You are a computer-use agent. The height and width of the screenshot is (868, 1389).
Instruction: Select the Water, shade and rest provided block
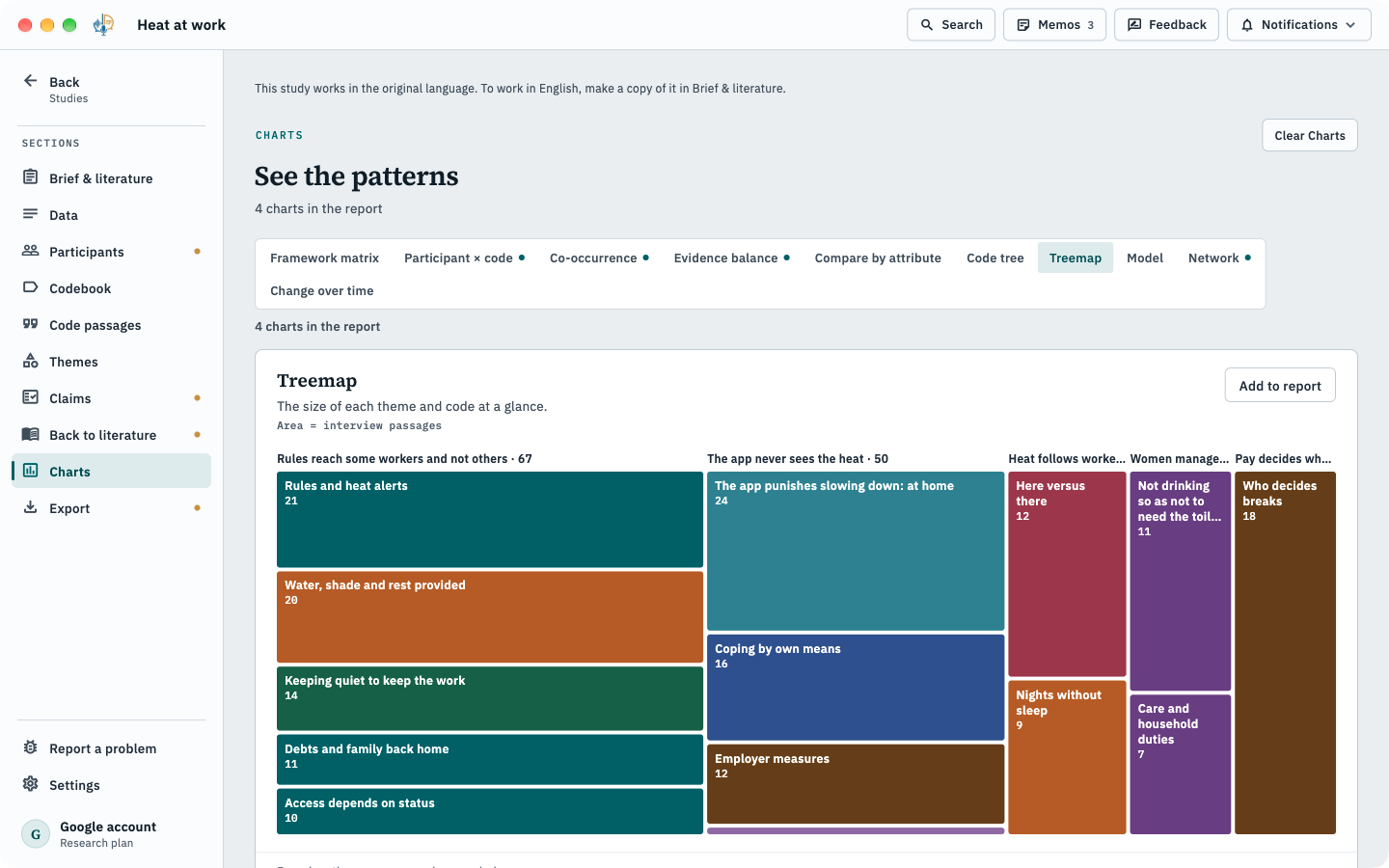[490, 617]
